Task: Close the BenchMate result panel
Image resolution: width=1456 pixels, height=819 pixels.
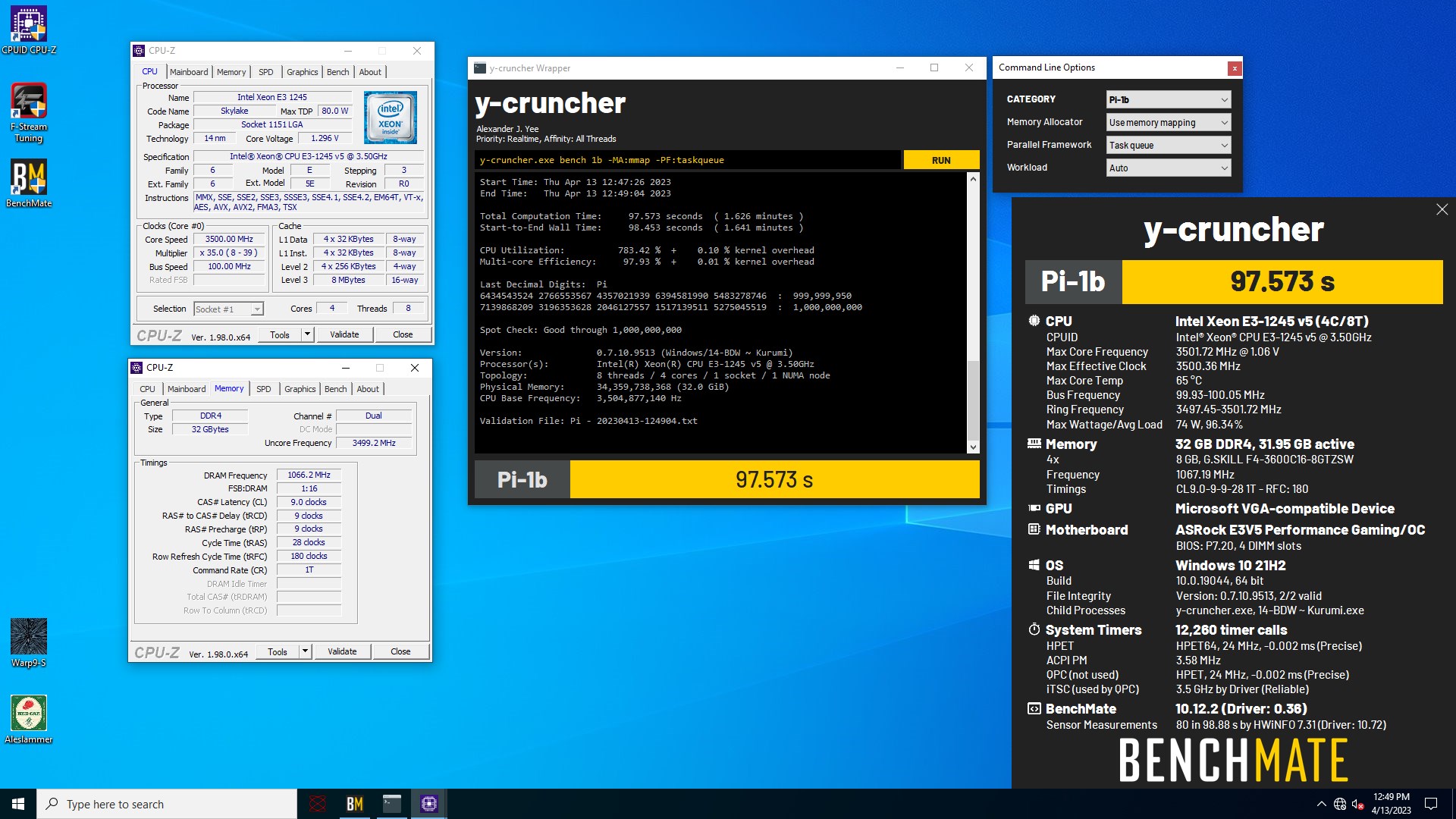Action: click(x=1442, y=209)
